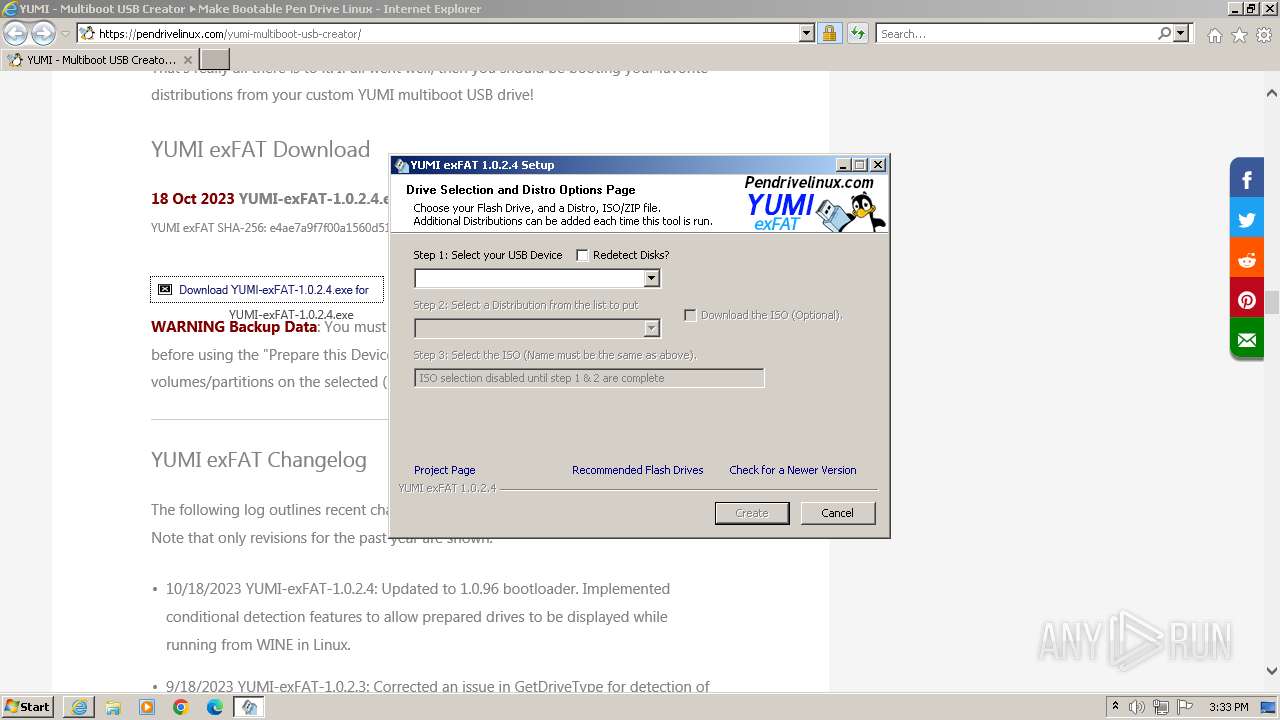Show hidden tray icons arrow
1280x720 pixels.
(1115, 707)
